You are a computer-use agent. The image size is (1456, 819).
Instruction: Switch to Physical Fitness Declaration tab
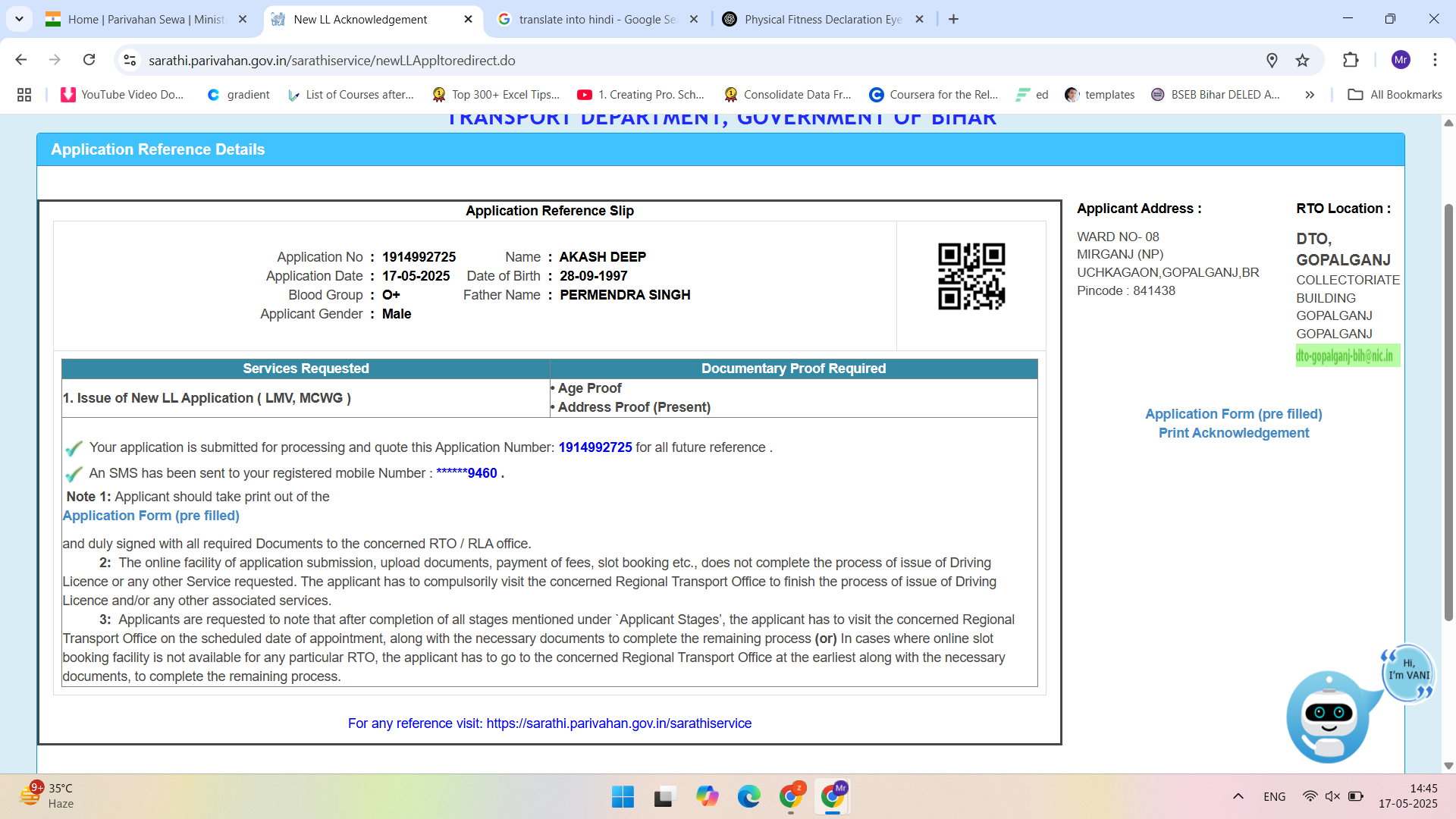pos(822,19)
